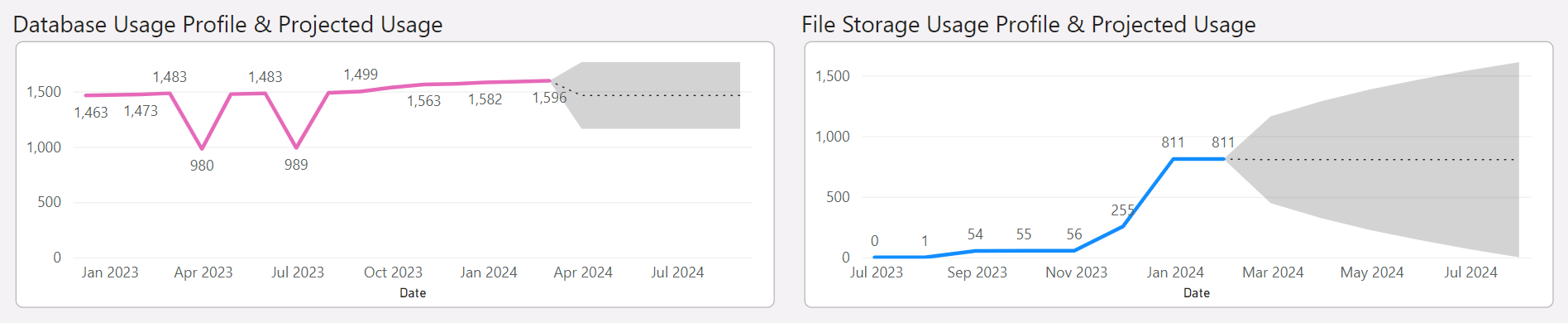This screenshot has height=323, width=1568.
Task: Click the 989 dip on database line
Action: (x=296, y=147)
